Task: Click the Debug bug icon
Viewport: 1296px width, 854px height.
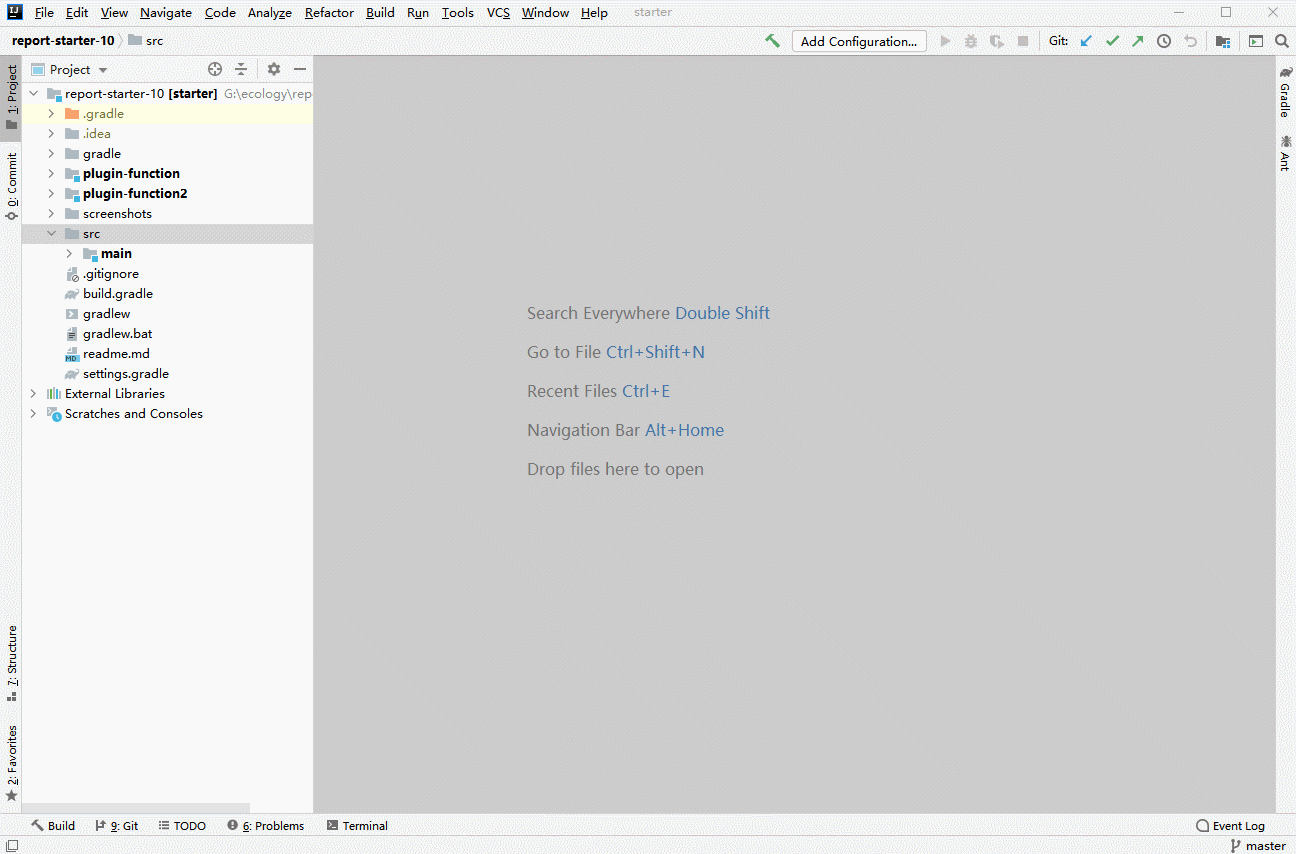Action: [x=971, y=41]
